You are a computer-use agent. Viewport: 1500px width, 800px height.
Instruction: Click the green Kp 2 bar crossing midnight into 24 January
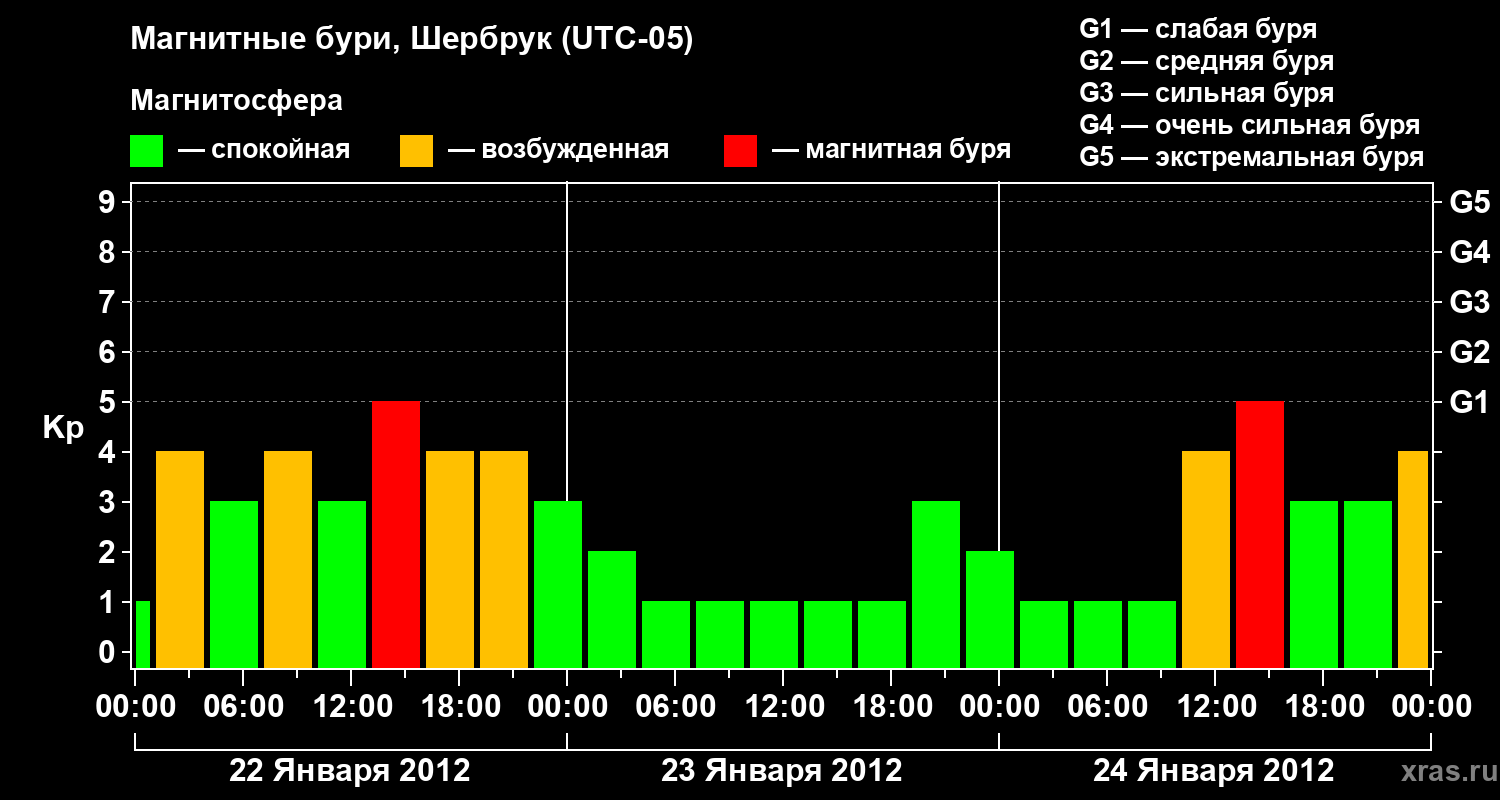point(990,609)
